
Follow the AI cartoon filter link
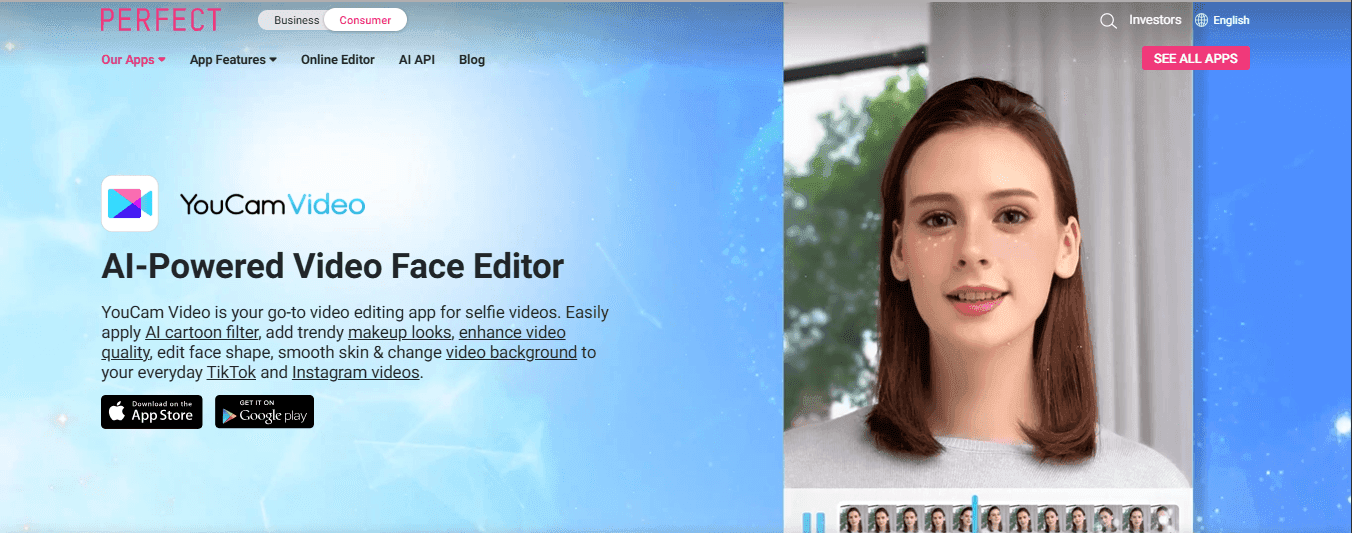click(x=202, y=332)
